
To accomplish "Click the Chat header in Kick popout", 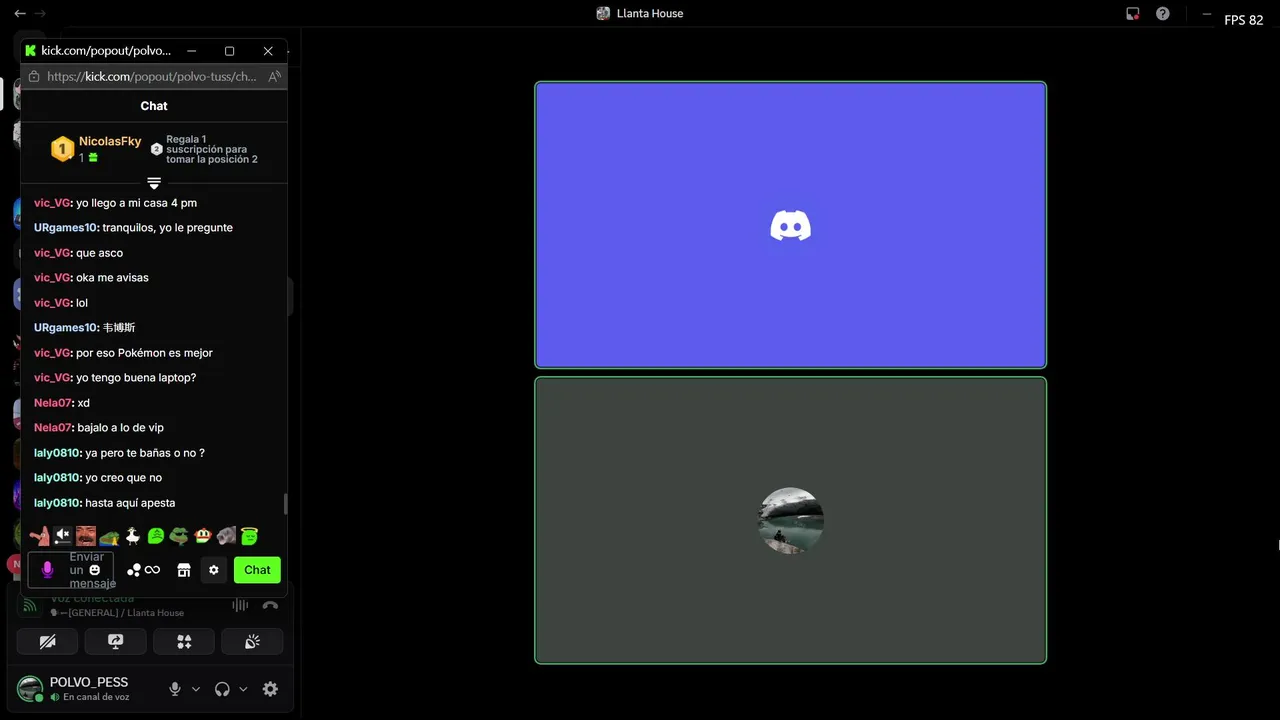I will click(x=154, y=106).
